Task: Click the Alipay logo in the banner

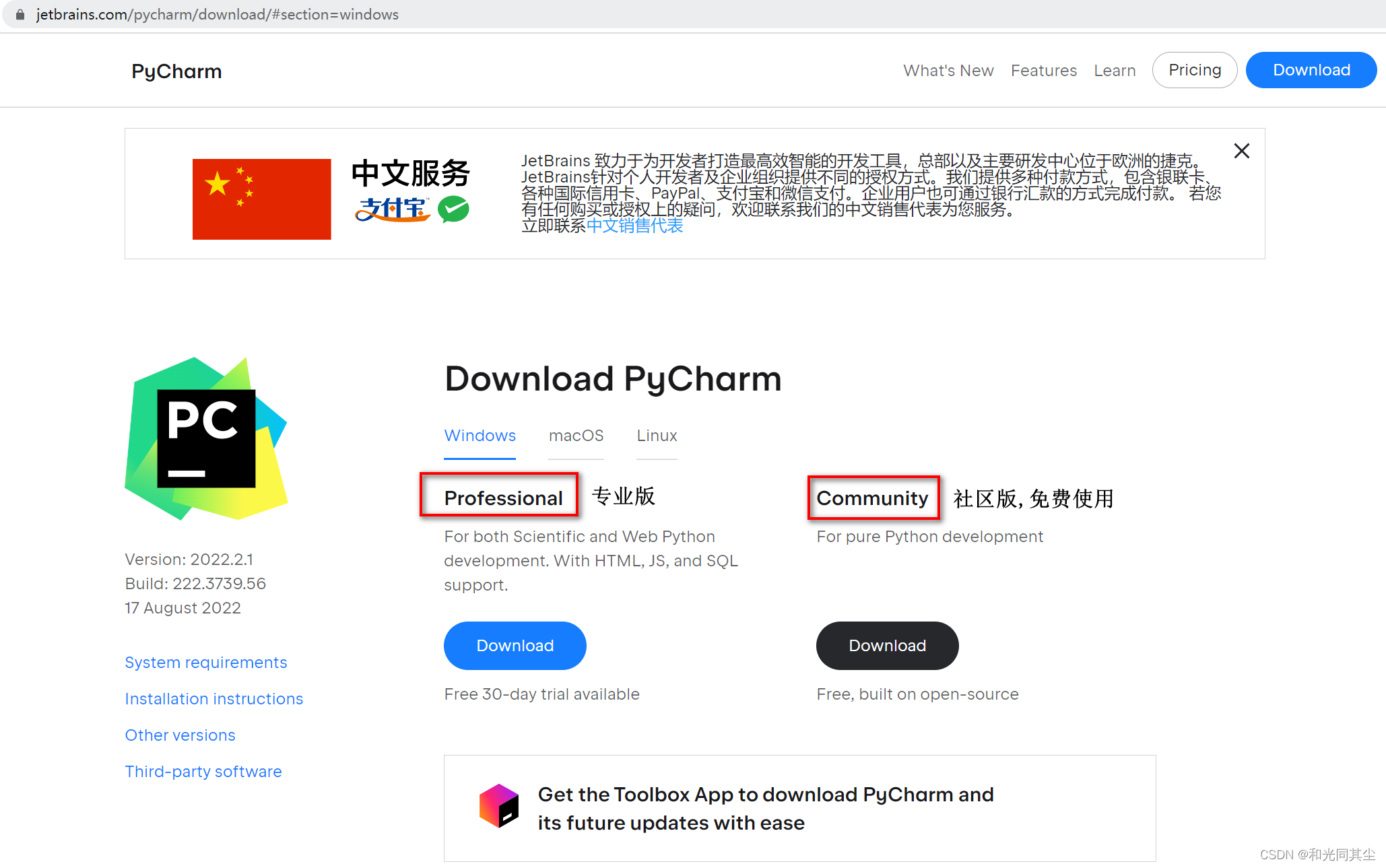Action: point(393,209)
